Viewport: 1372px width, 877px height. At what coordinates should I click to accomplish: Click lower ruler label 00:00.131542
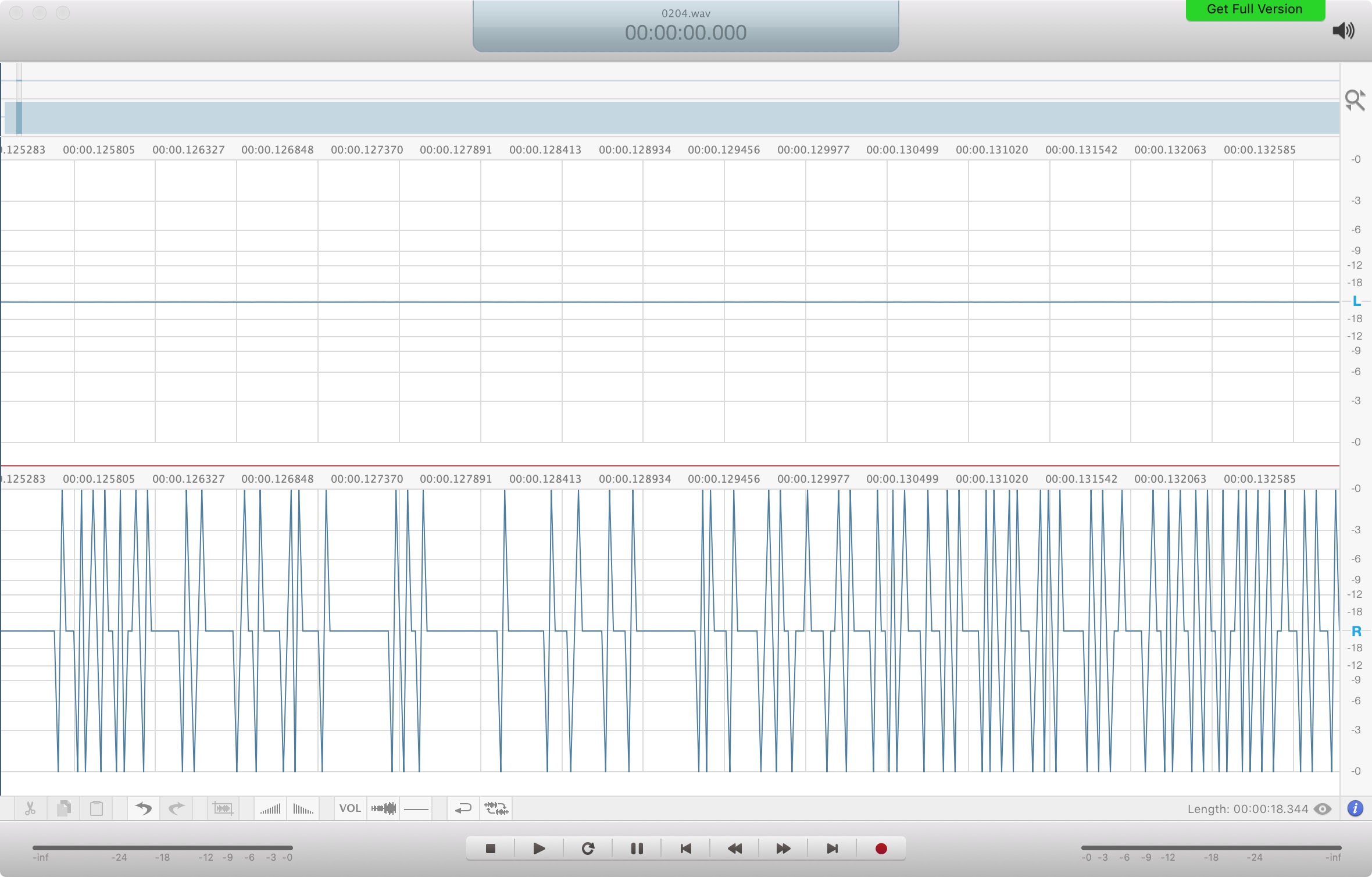click(1081, 479)
